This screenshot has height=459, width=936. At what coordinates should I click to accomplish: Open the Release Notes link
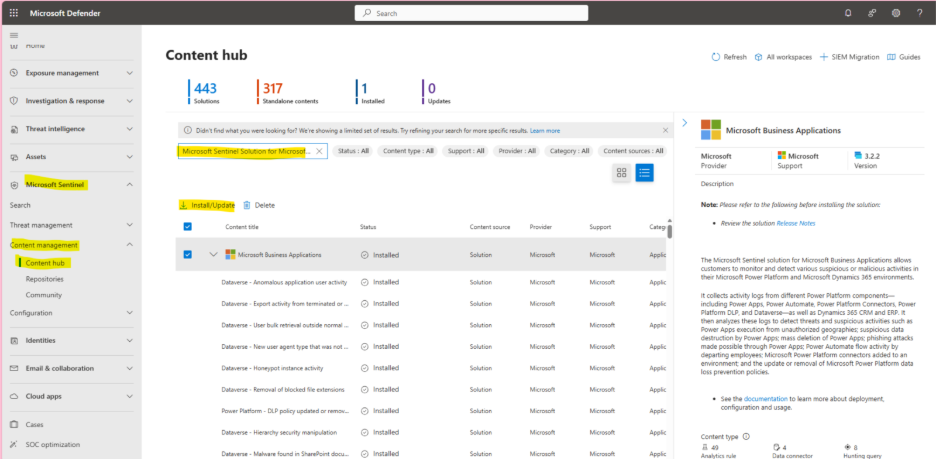[796, 223]
